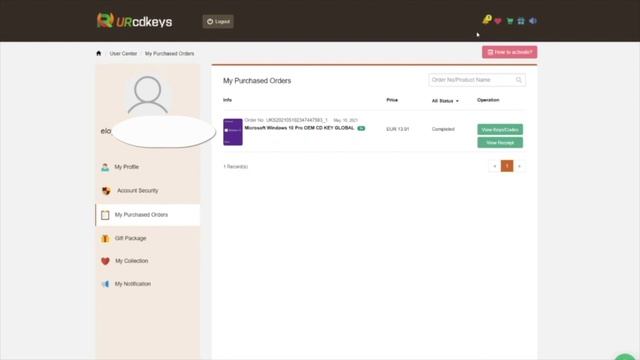Viewport: 640px width, 360px height.
Task: Open the speaker notification icon in header
Action: (x=533, y=21)
